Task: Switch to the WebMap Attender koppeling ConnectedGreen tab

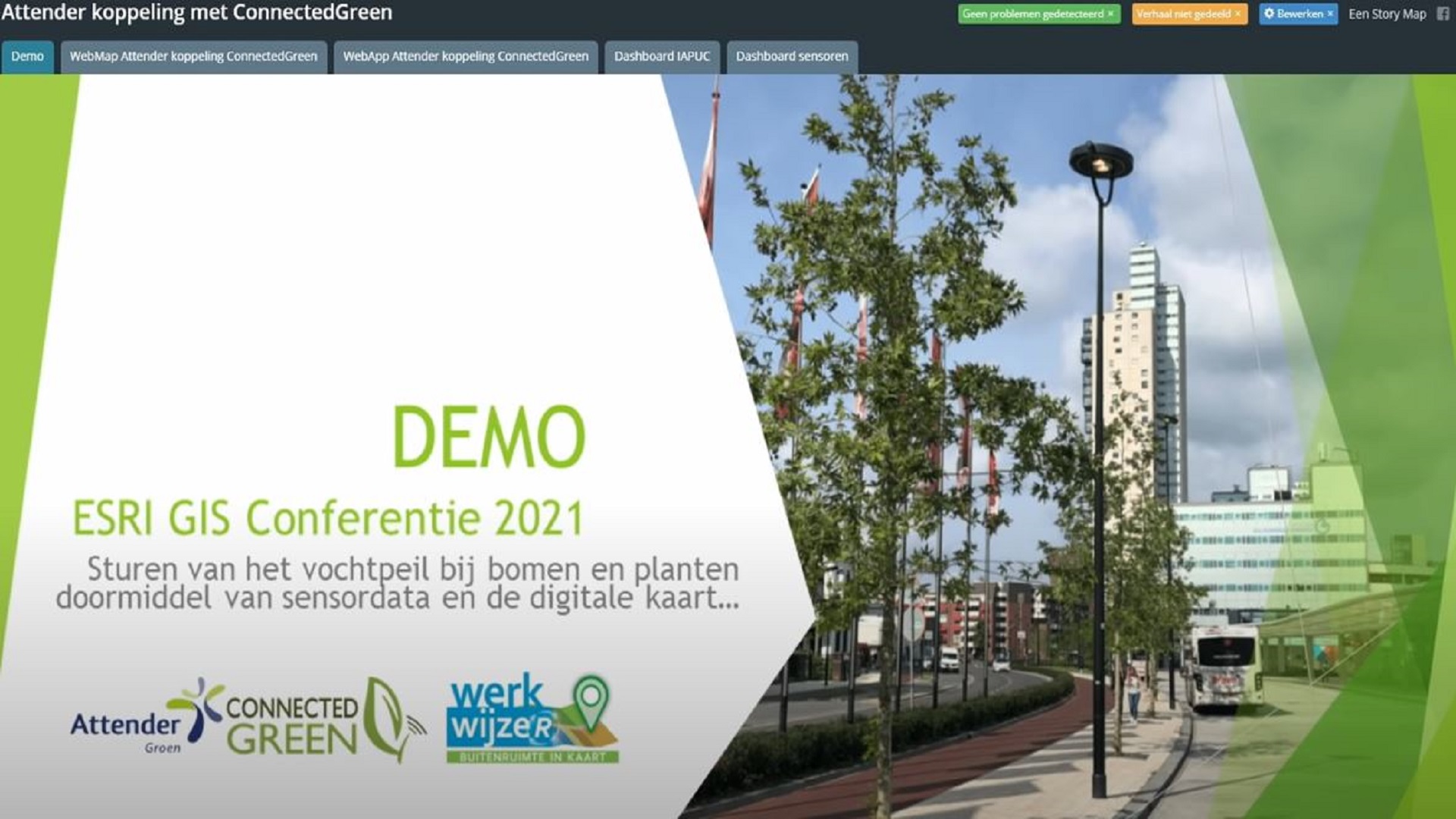Action: 193,57
